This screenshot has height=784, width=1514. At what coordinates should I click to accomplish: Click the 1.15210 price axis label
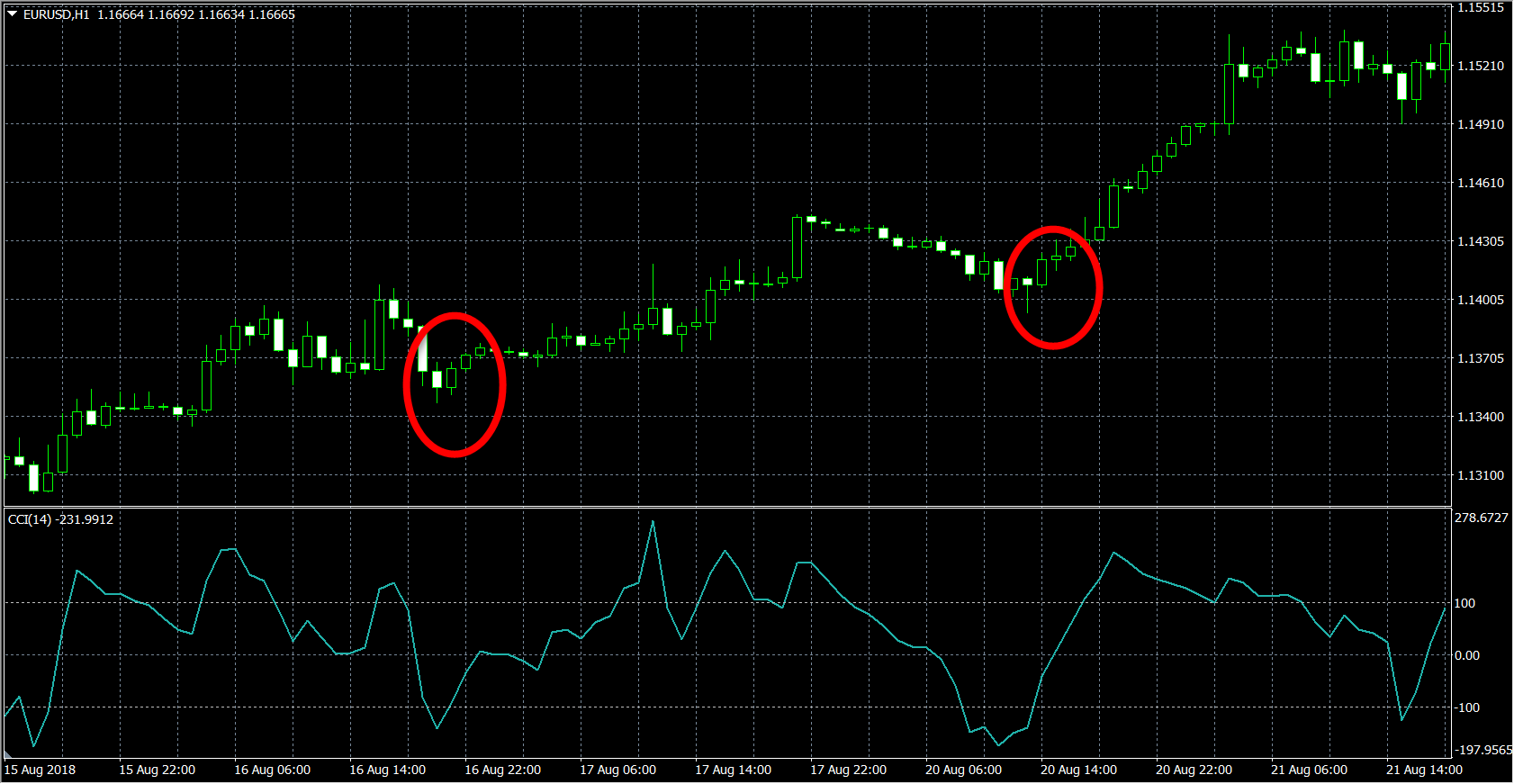click(x=1480, y=66)
